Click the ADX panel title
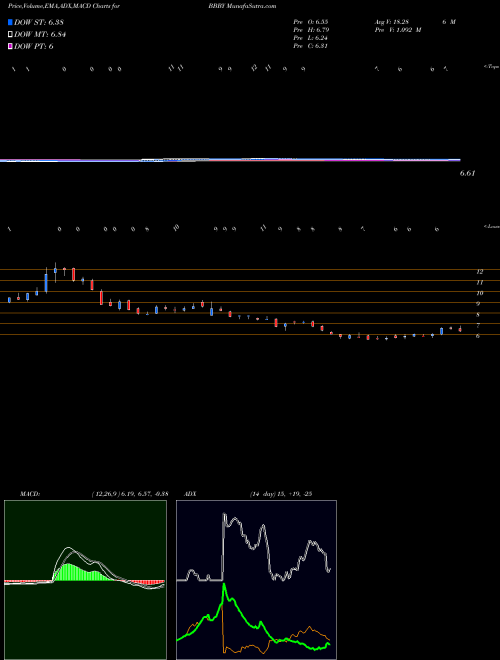Image resolution: width=500 pixels, height=660 pixels. click(191, 494)
